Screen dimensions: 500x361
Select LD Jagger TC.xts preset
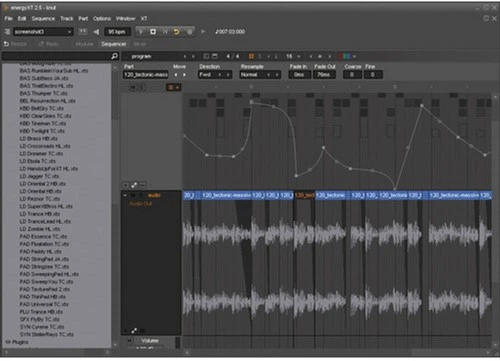tap(39, 176)
